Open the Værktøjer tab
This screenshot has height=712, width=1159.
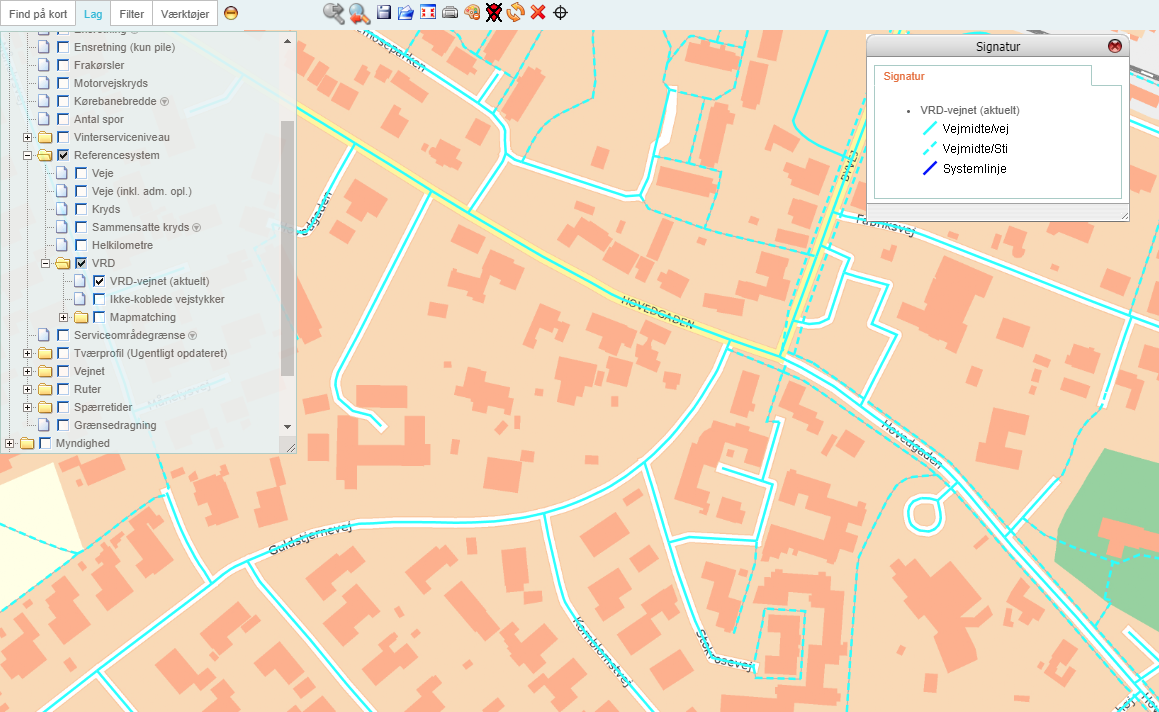pos(185,14)
